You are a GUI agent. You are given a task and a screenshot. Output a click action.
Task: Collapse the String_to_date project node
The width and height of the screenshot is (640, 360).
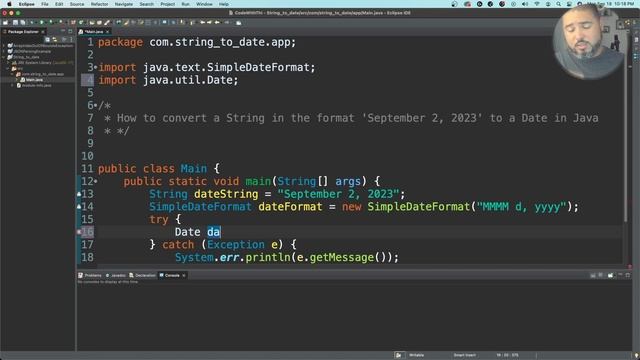point(3,57)
